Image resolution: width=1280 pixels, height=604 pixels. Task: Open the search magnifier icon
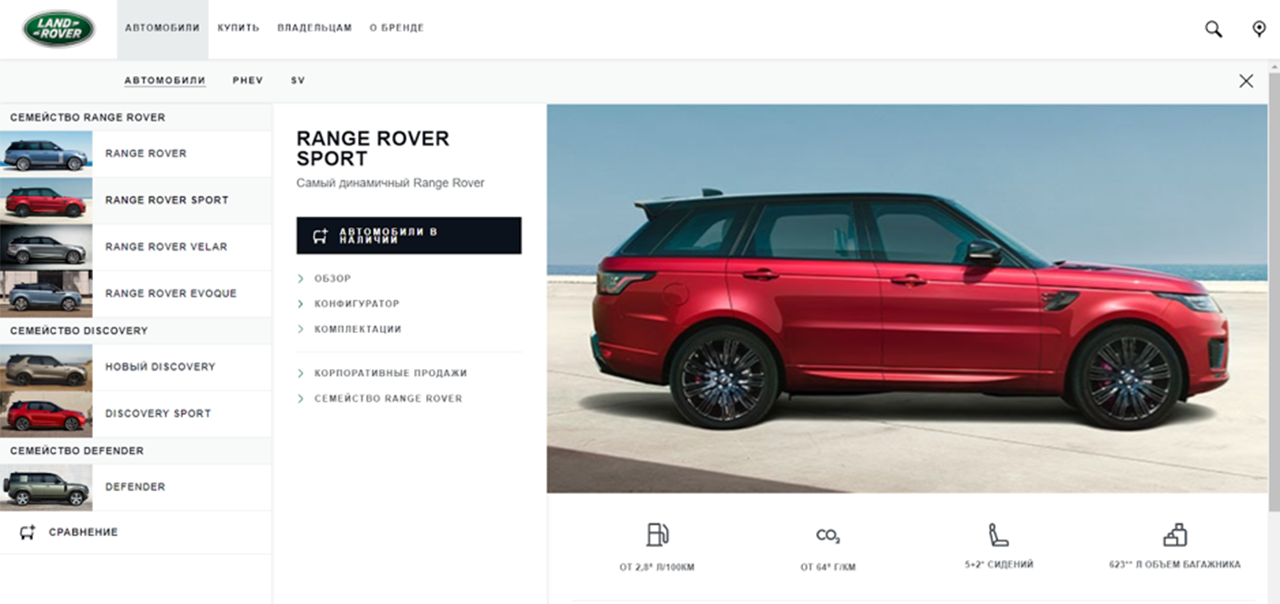(x=1213, y=29)
